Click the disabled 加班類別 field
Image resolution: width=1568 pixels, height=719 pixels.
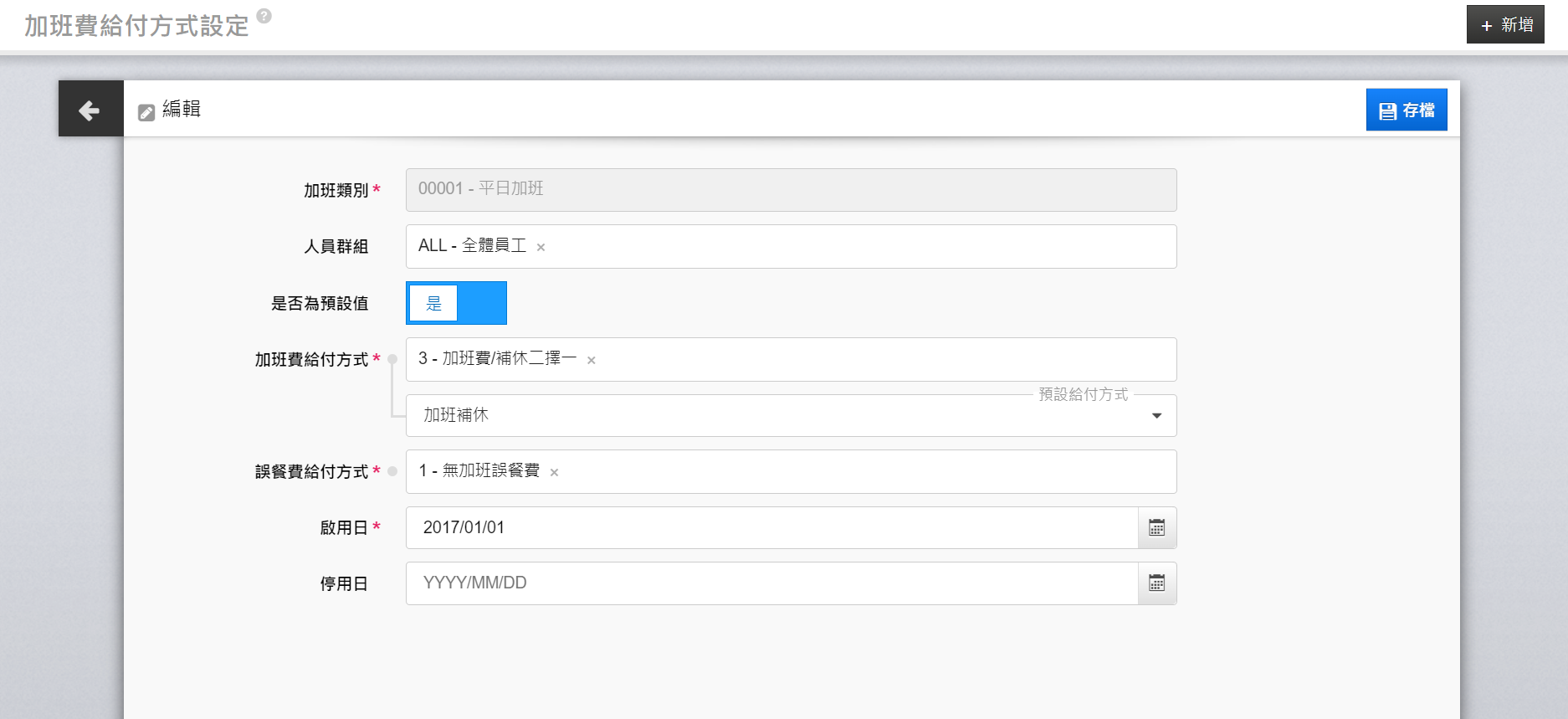tap(791, 190)
